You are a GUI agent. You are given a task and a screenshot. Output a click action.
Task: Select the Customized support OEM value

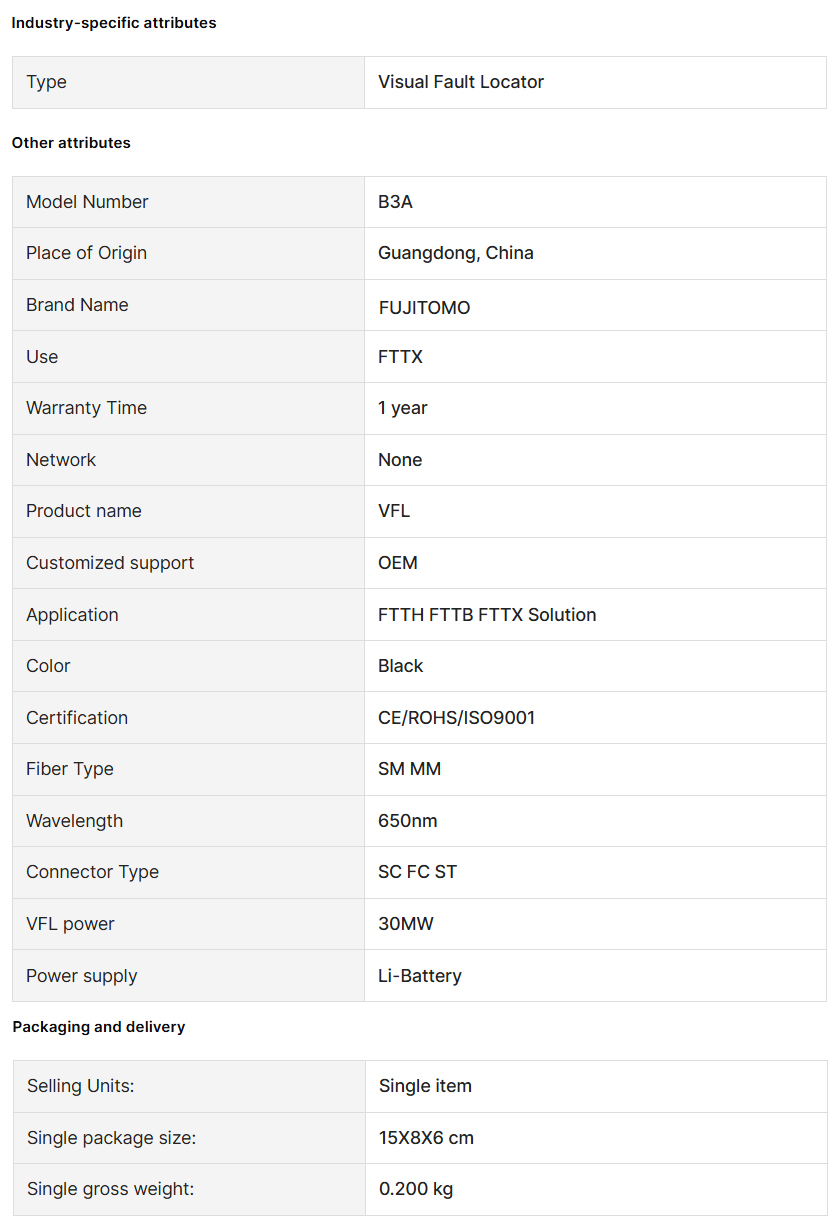[398, 563]
